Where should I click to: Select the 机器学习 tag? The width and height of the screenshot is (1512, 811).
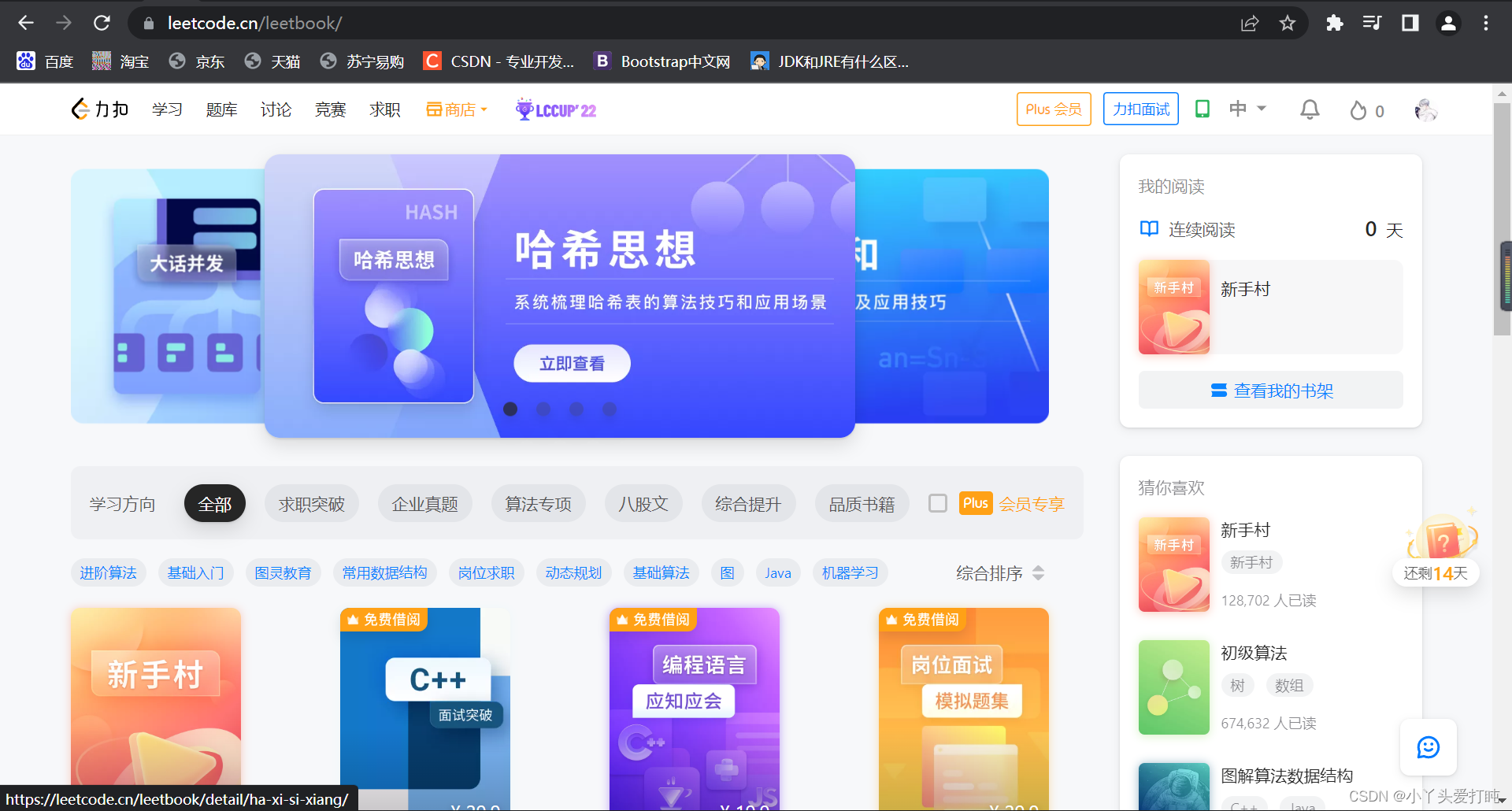coord(850,572)
